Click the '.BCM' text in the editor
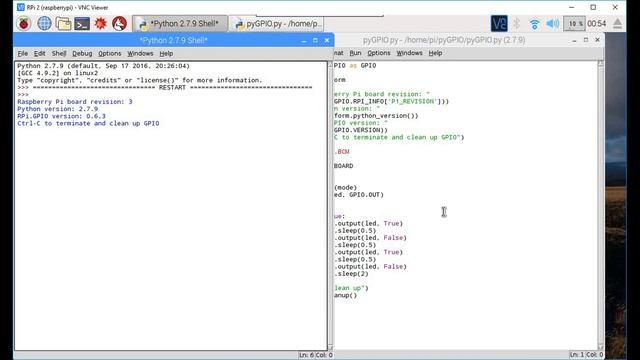 [x=342, y=152]
